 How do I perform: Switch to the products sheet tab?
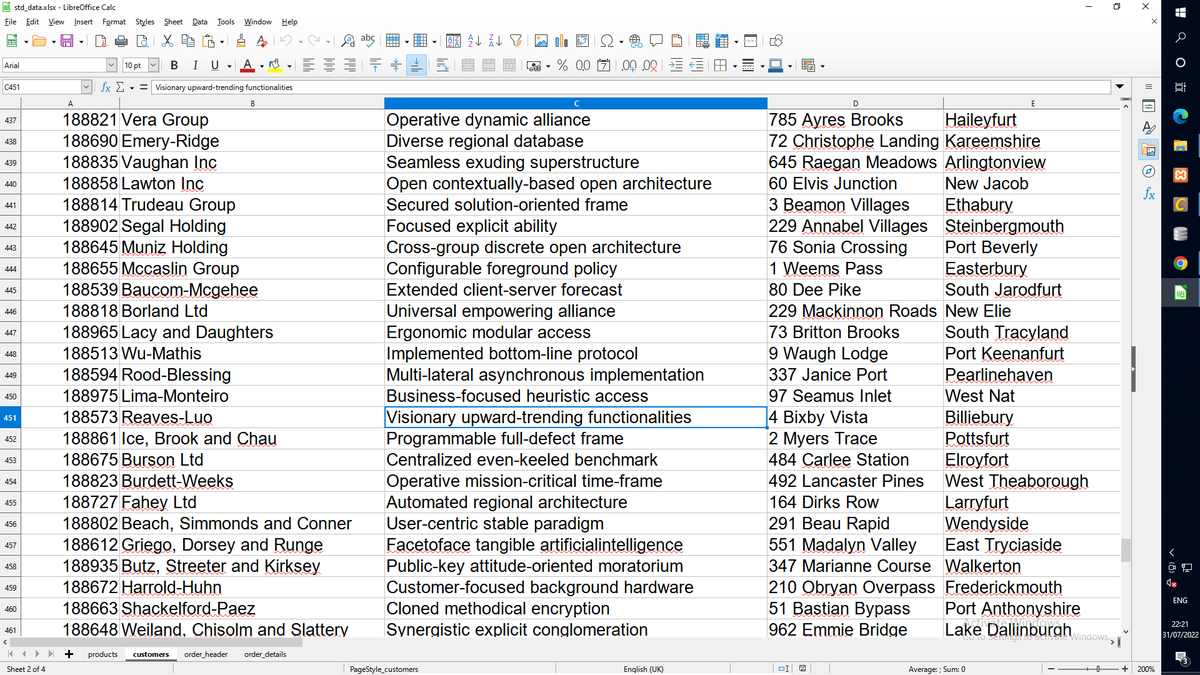pos(103,654)
